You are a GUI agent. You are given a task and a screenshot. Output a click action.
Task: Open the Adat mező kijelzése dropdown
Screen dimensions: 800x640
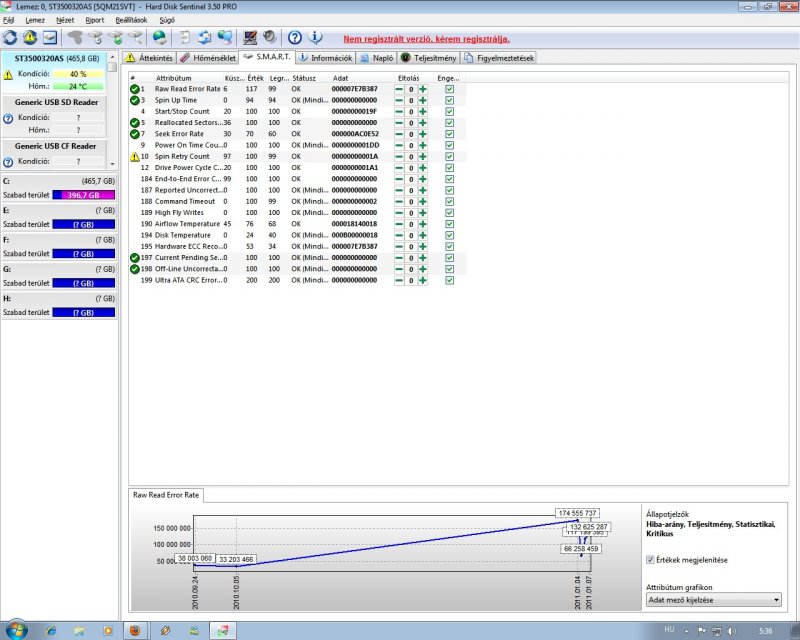click(x=713, y=600)
